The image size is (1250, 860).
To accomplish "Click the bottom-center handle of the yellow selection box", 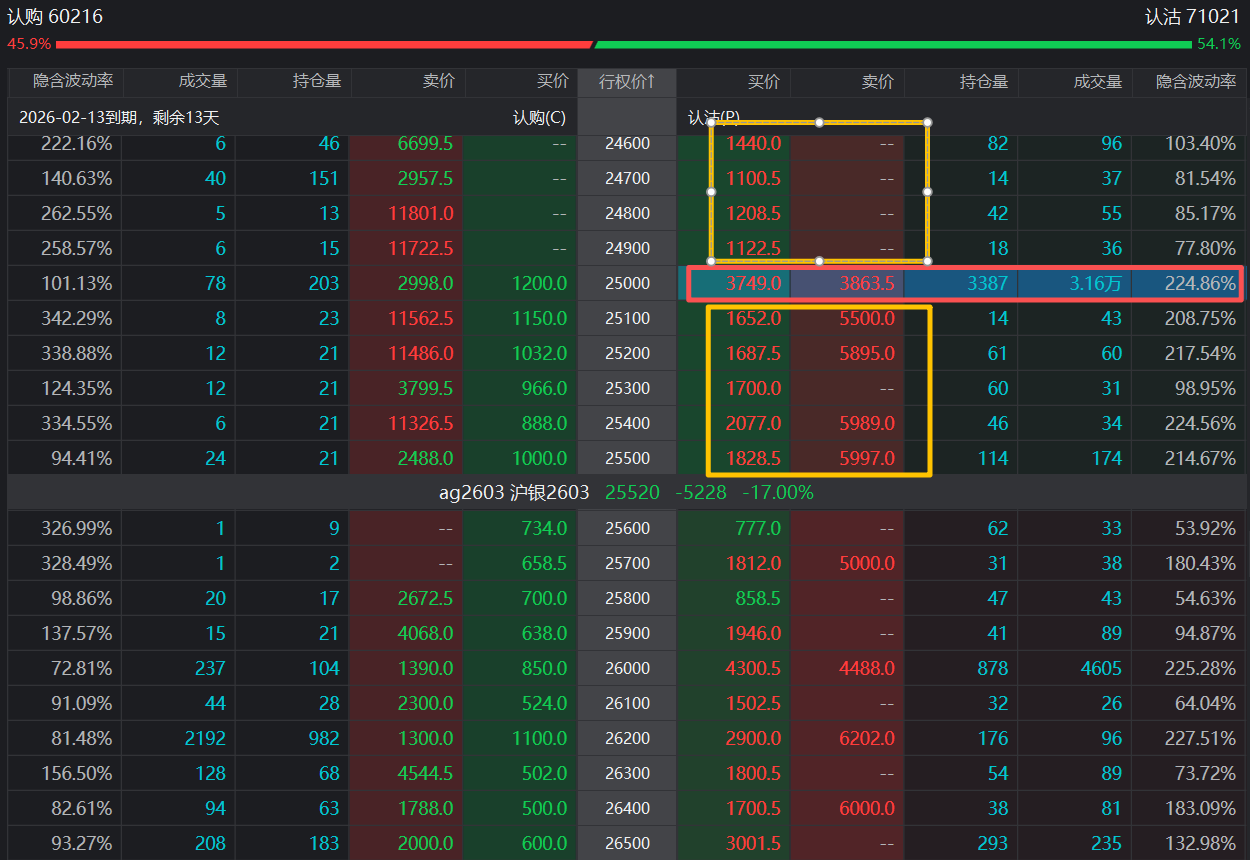I will (819, 261).
